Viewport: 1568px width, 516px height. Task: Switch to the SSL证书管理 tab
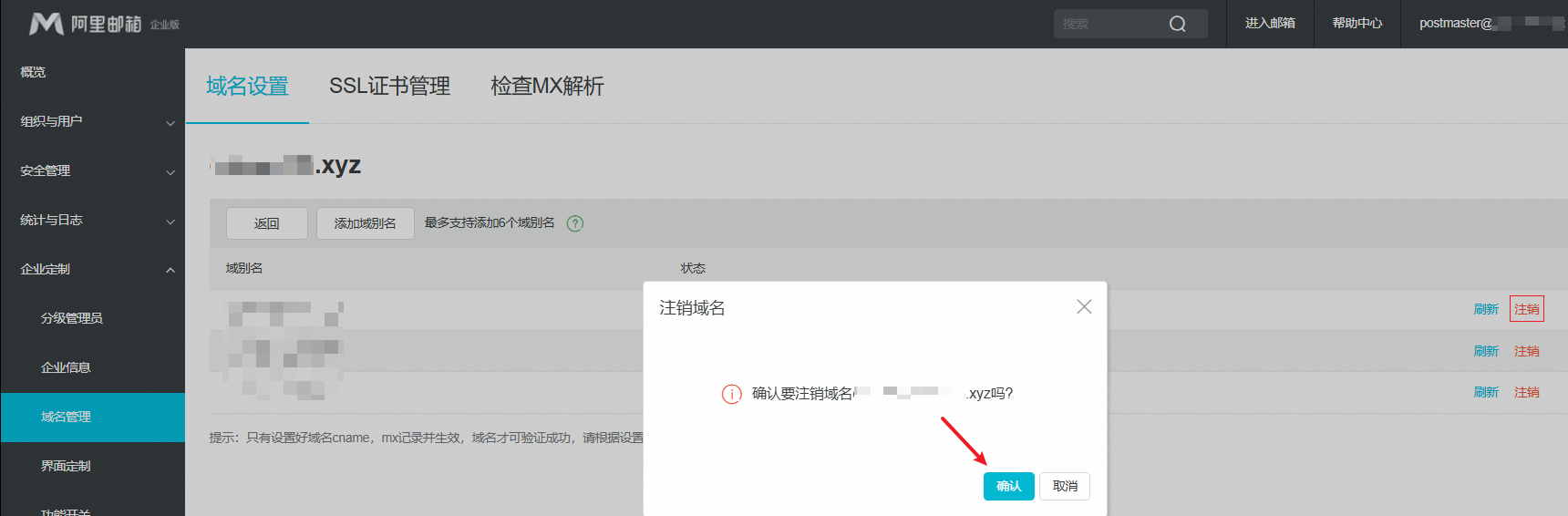(x=389, y=87)
